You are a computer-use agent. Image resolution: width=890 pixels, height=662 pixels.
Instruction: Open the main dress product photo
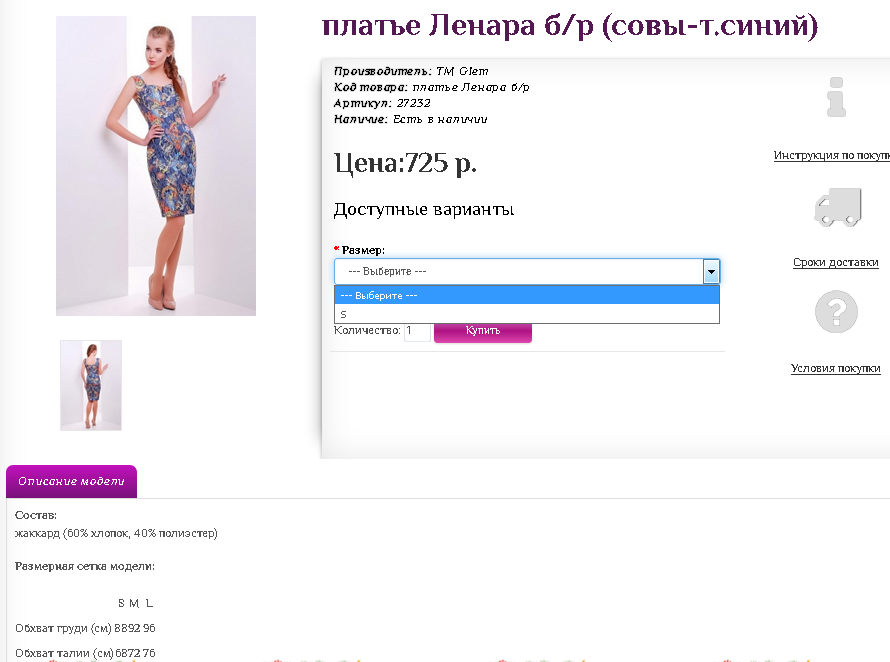tap(156, 166)
